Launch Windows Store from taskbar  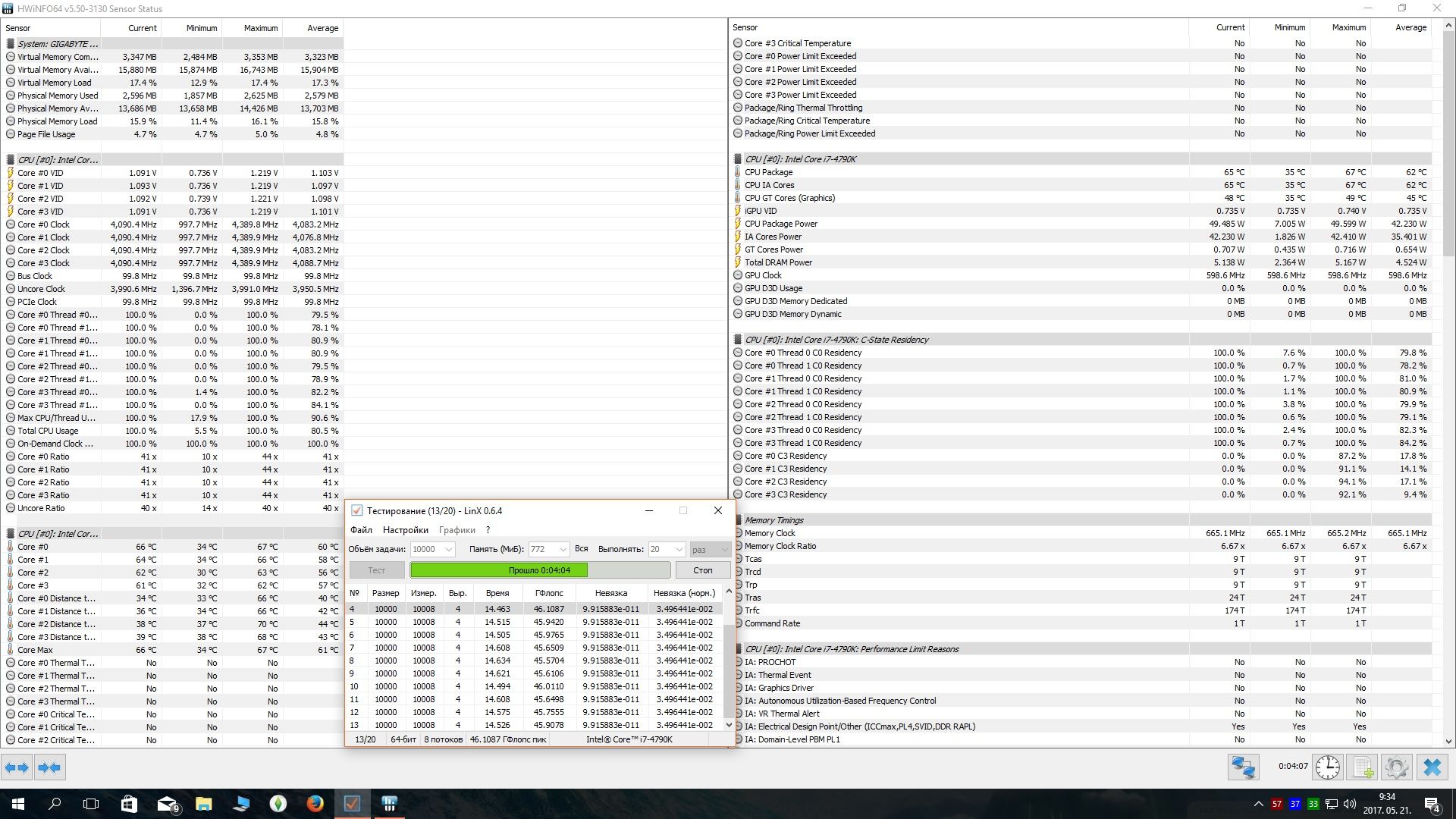tap(129, 804)
